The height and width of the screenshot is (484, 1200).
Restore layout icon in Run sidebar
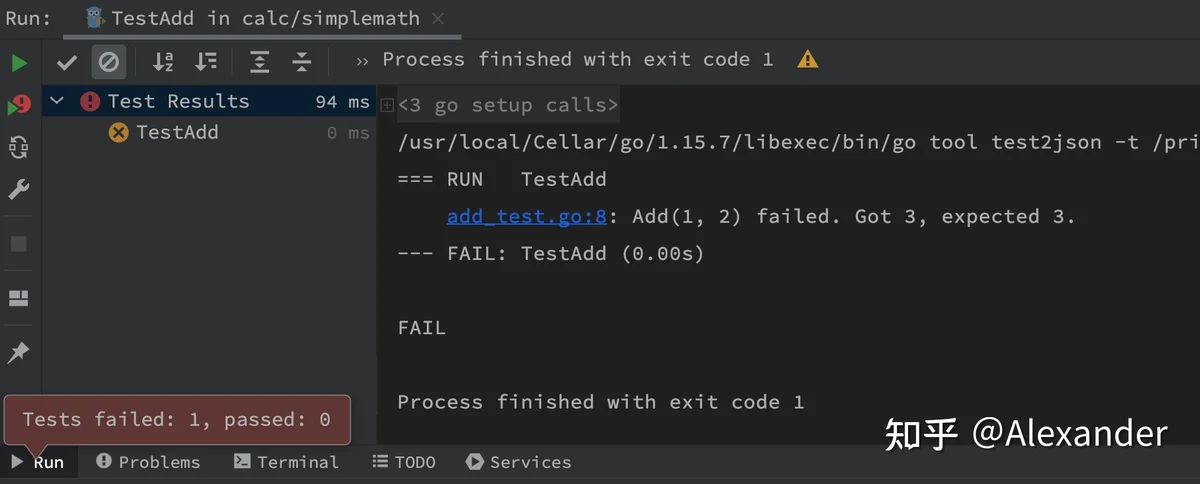[19, 298]
